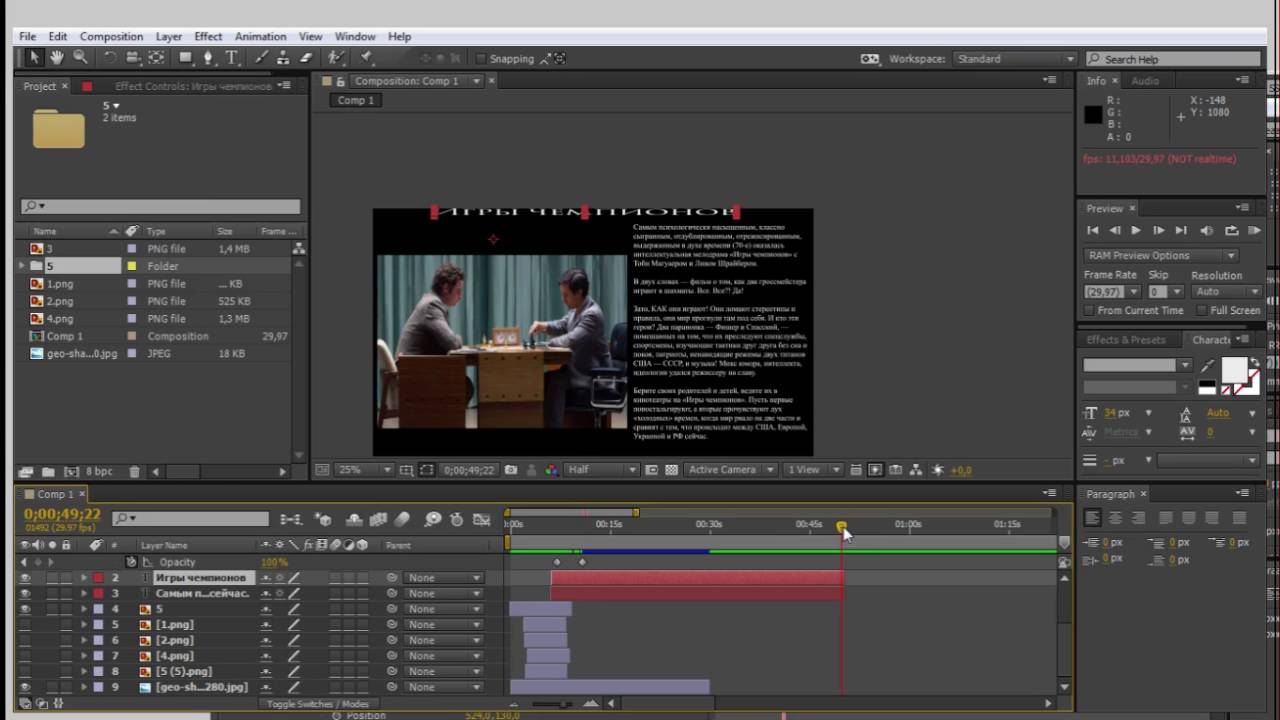The height and width of the screenshot is (720, 1280).
Task: Click the red label color of layer 2
Action: click(x=98, y=578)
